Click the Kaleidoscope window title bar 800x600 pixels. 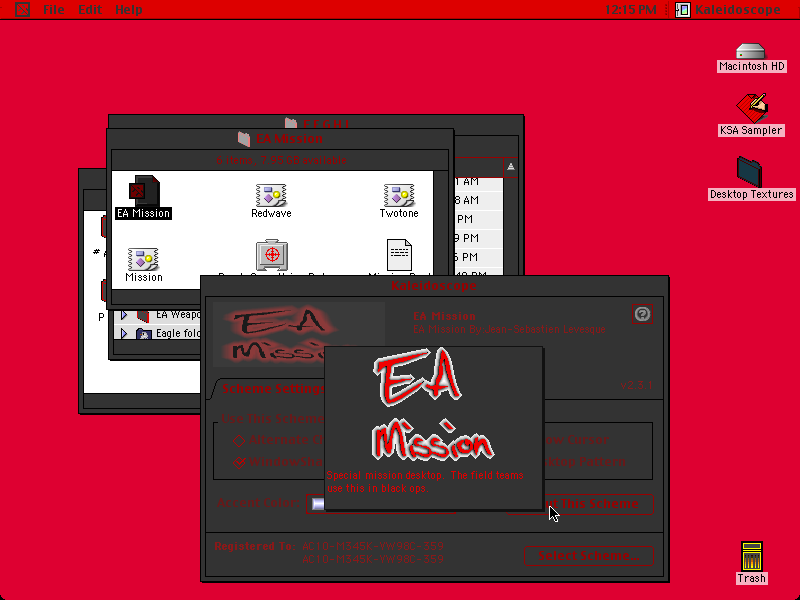[434, 285]
